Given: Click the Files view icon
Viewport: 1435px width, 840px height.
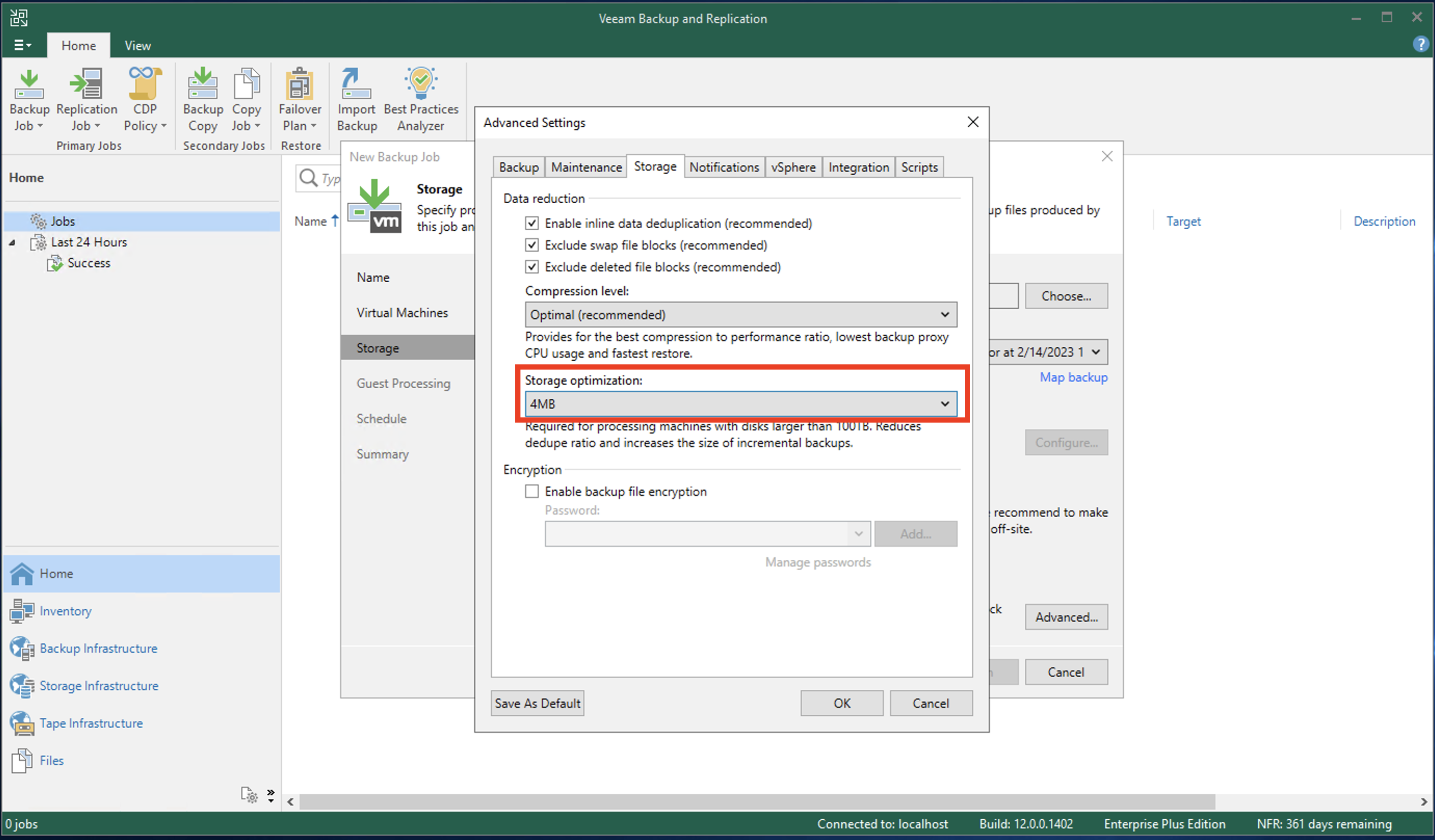Looking at the screenshot, I should (22, 761).
